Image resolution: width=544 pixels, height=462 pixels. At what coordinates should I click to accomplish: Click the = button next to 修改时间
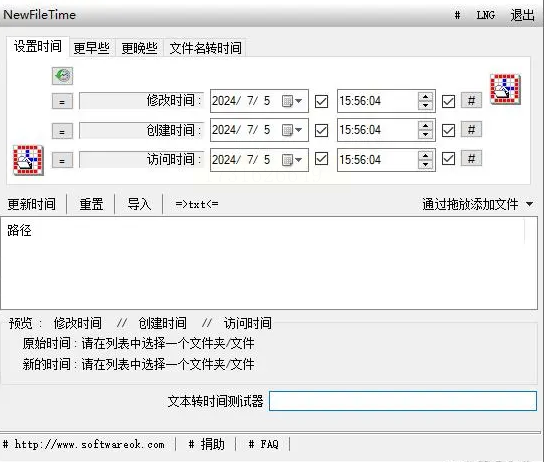(62, 102)
